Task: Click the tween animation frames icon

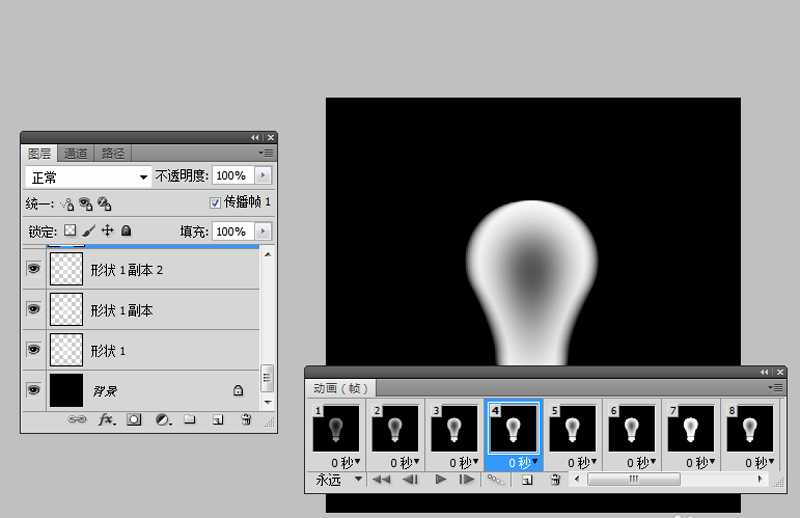Action: [x=495, y=480]
